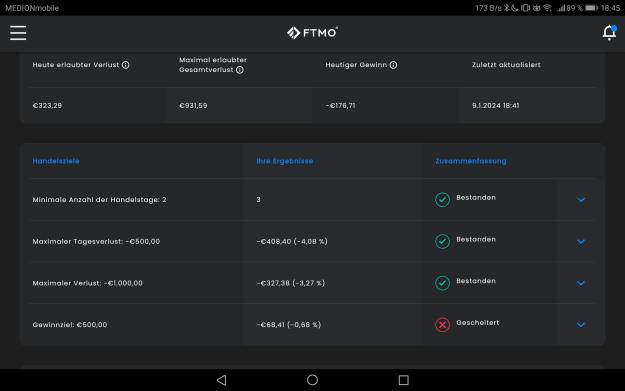Expand the Maximaler Tagesverlust row
625x391 pixels.
[x=581, y=242]
